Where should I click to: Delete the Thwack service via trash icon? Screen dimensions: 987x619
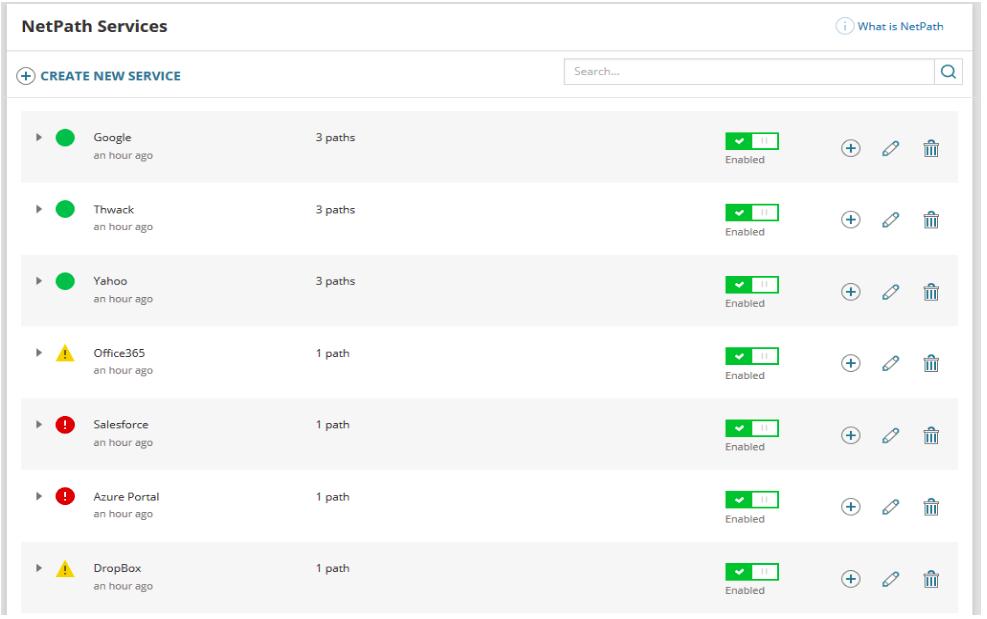click(x=931, y=220)
